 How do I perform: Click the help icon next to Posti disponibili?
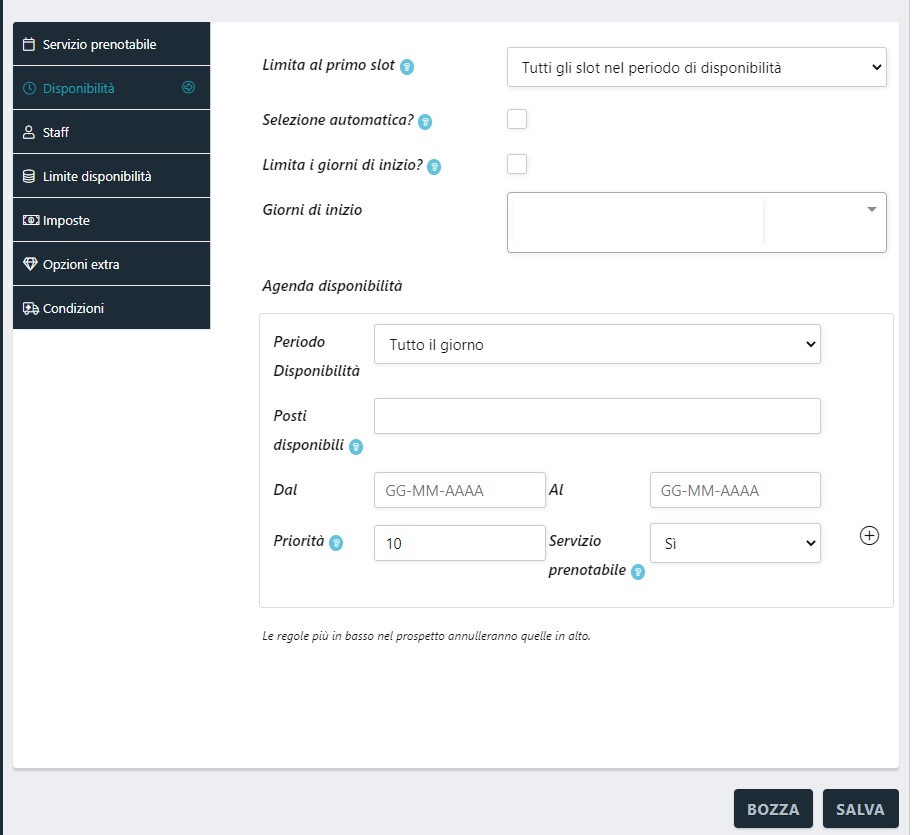click(x=355, y=446)
